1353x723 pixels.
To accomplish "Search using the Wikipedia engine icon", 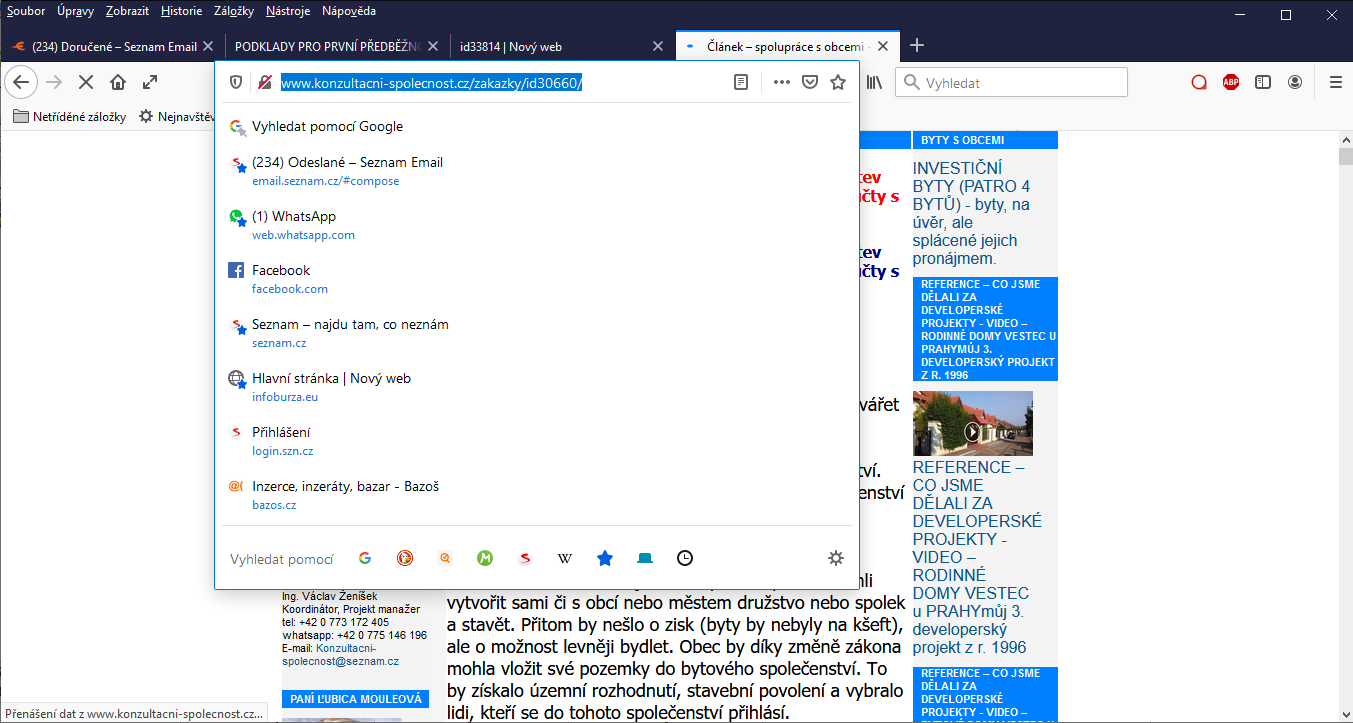I will [x=565, y=559].
